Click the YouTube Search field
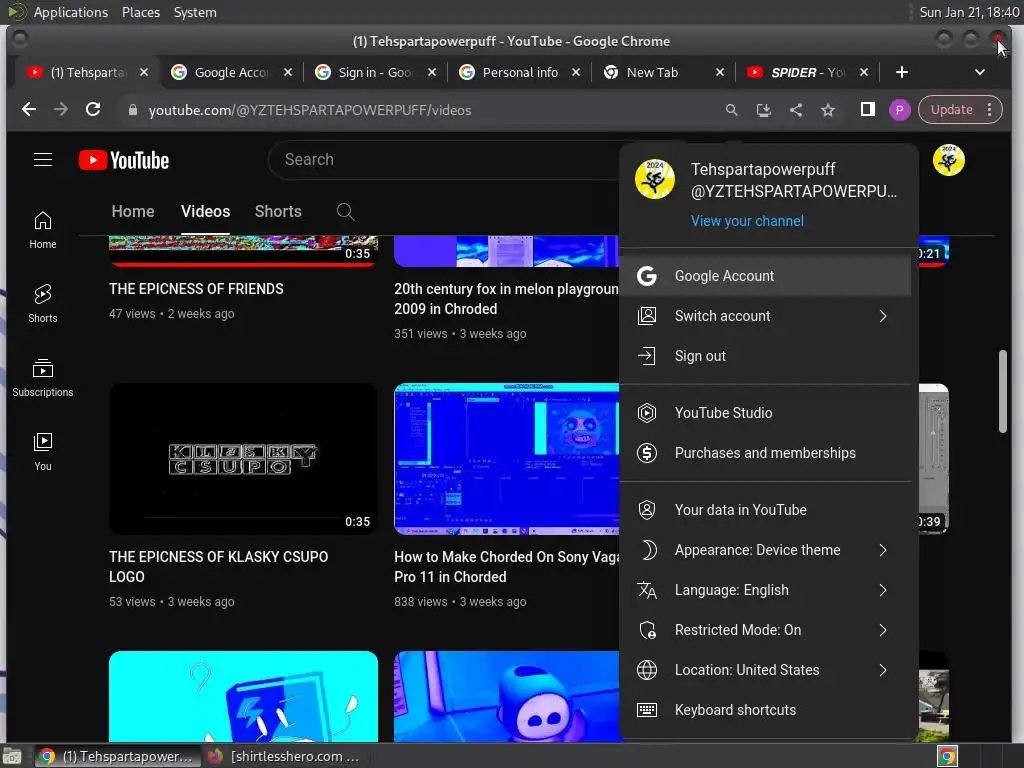The image size is (1024, 768). 444,160
